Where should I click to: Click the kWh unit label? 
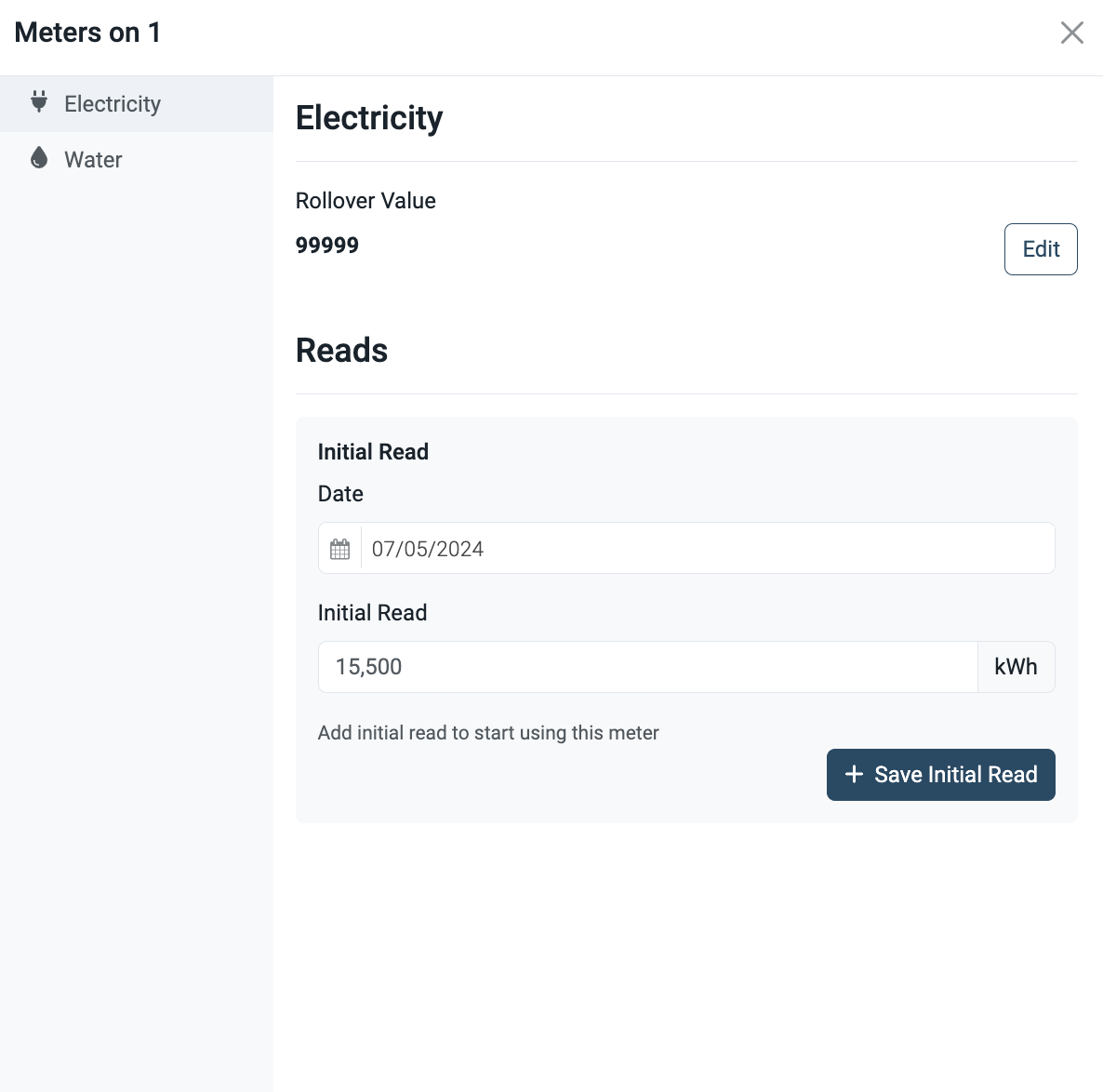coord(1016,667)
